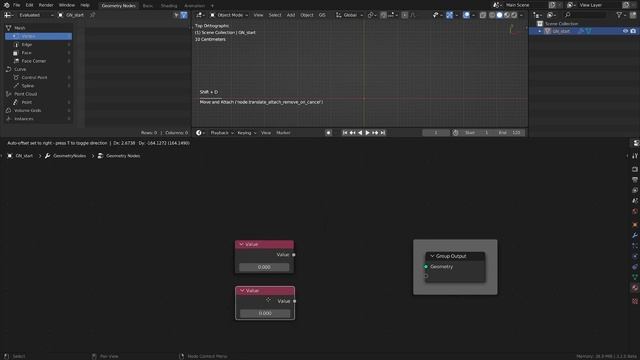
Task: Toggle snapping magnet button
Action: [383, 15]
